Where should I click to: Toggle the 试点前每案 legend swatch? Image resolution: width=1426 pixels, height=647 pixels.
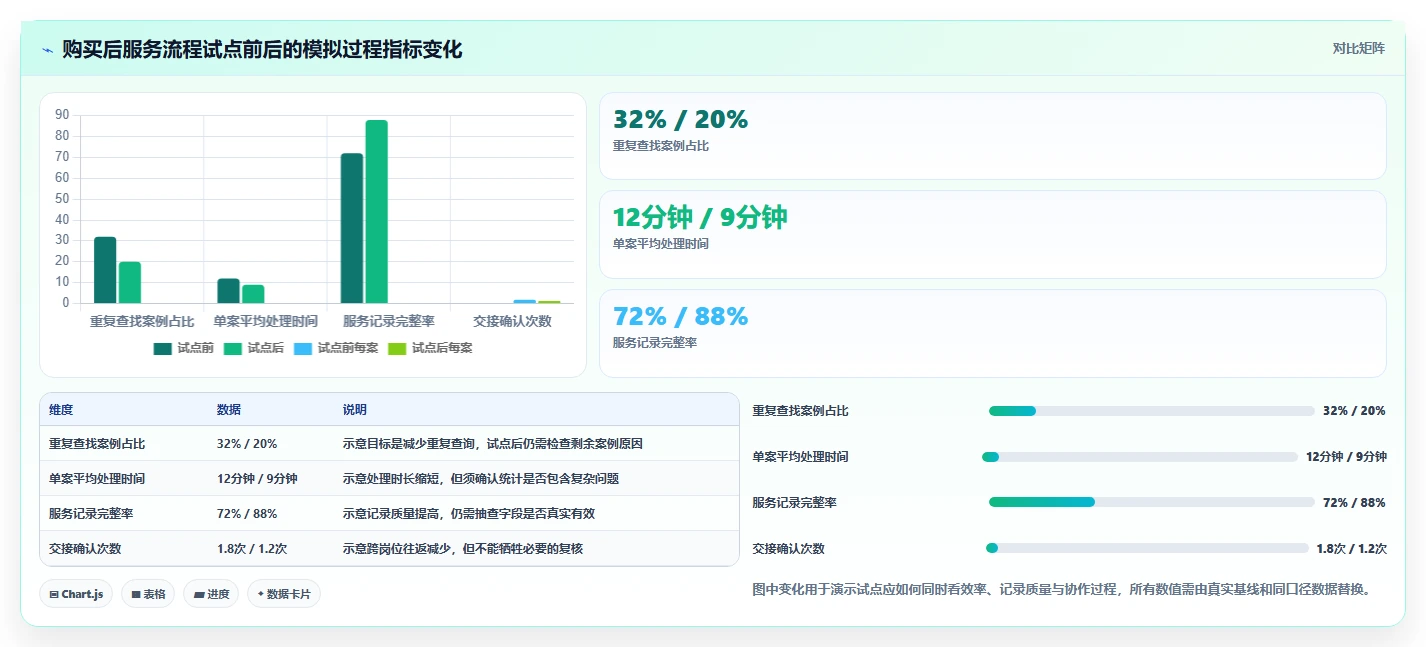pyautogui.click(x=303, y=348)
